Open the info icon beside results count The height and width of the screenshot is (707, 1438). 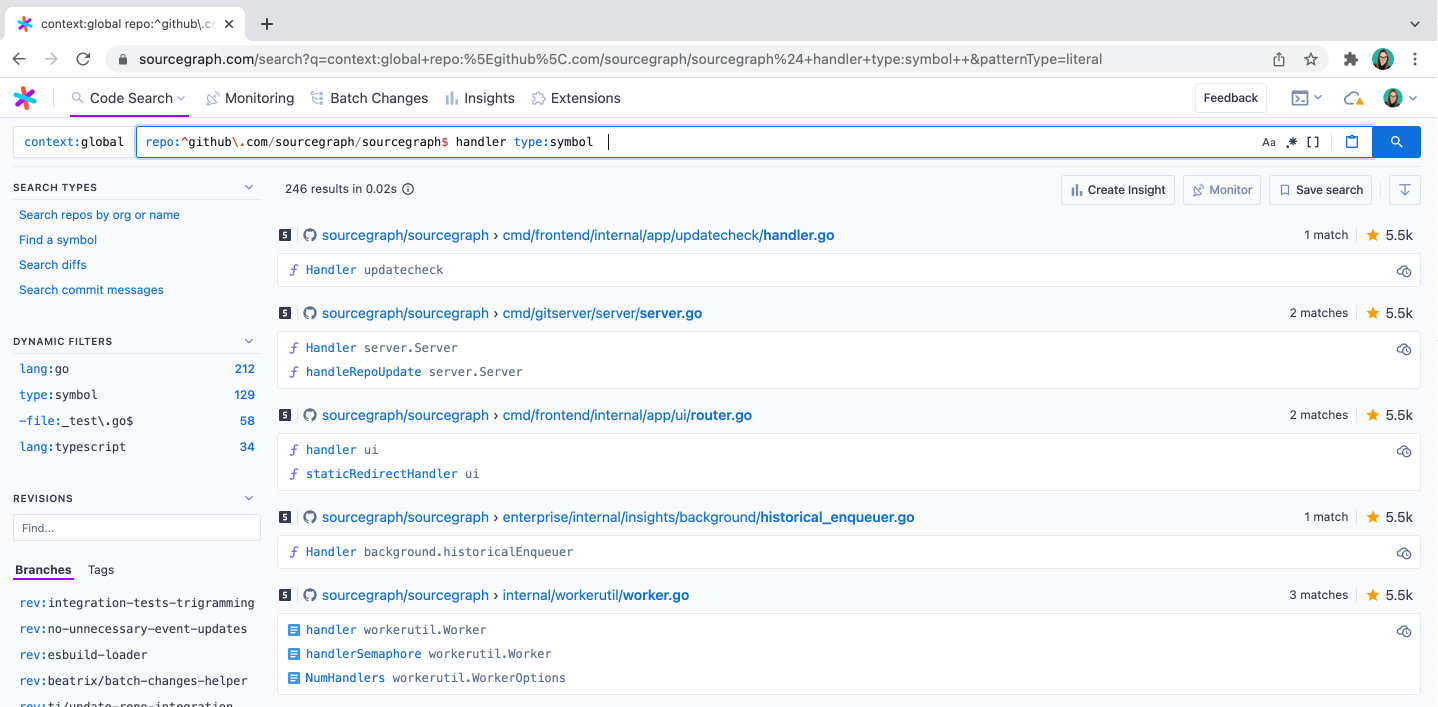click(408, 189)
